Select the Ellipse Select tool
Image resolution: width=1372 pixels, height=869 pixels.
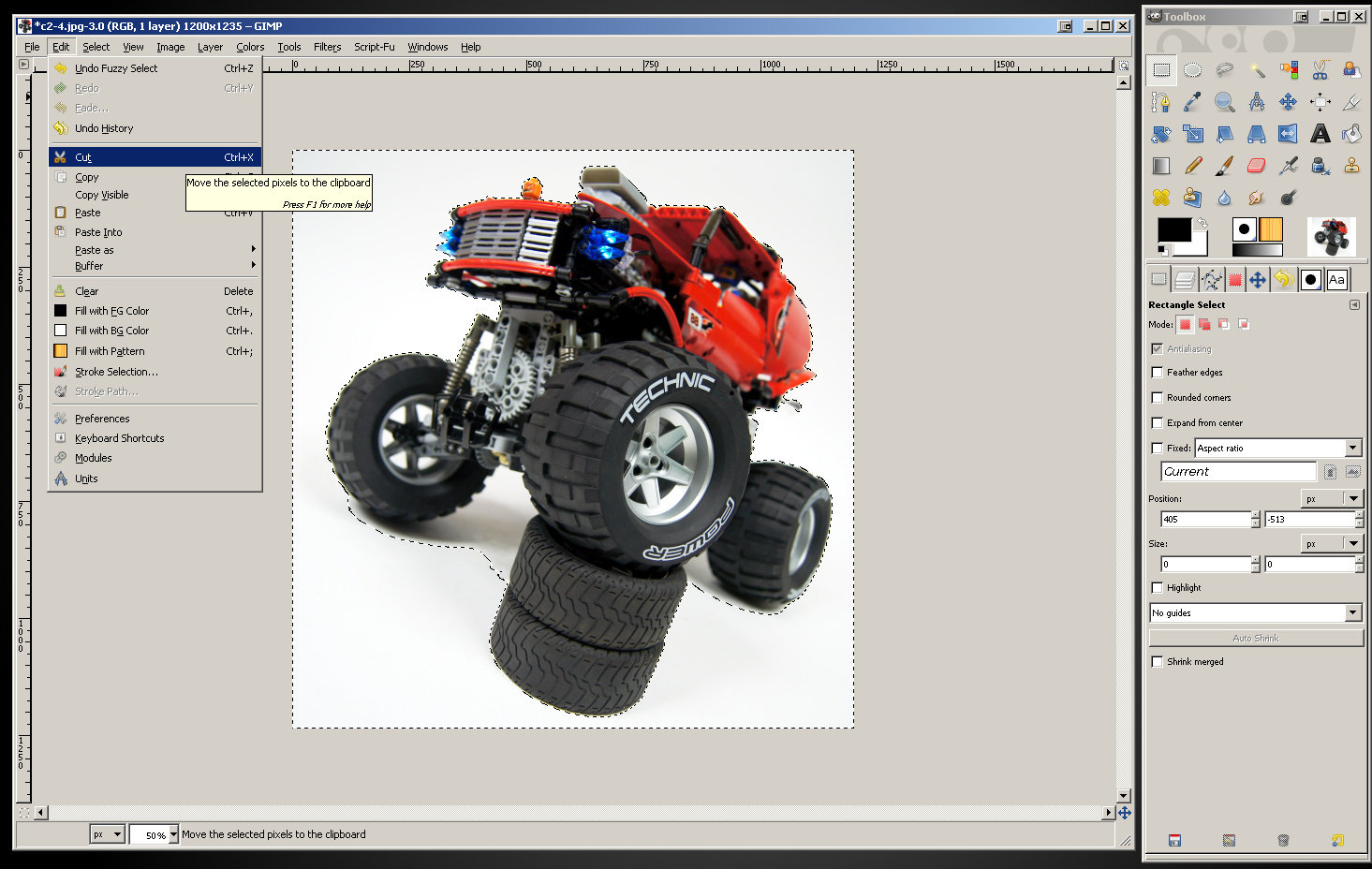[x=1192, y=70]
